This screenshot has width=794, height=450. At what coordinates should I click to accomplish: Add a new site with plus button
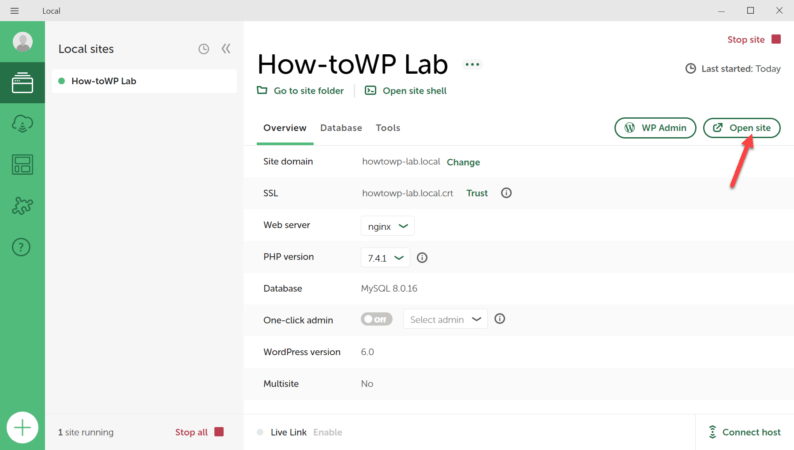[22, 428]
